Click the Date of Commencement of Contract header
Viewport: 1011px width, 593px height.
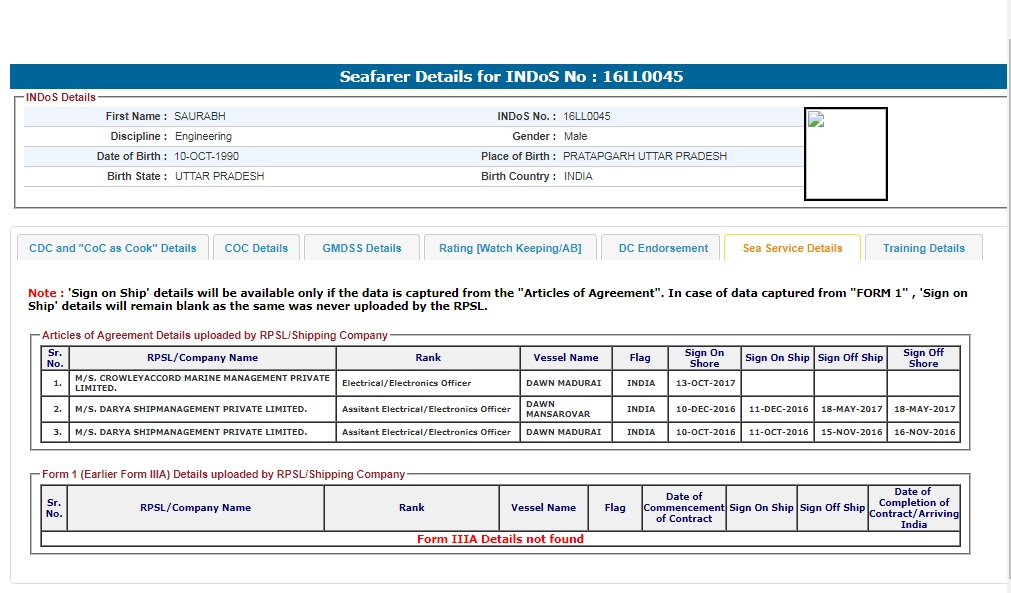point(684,507)
